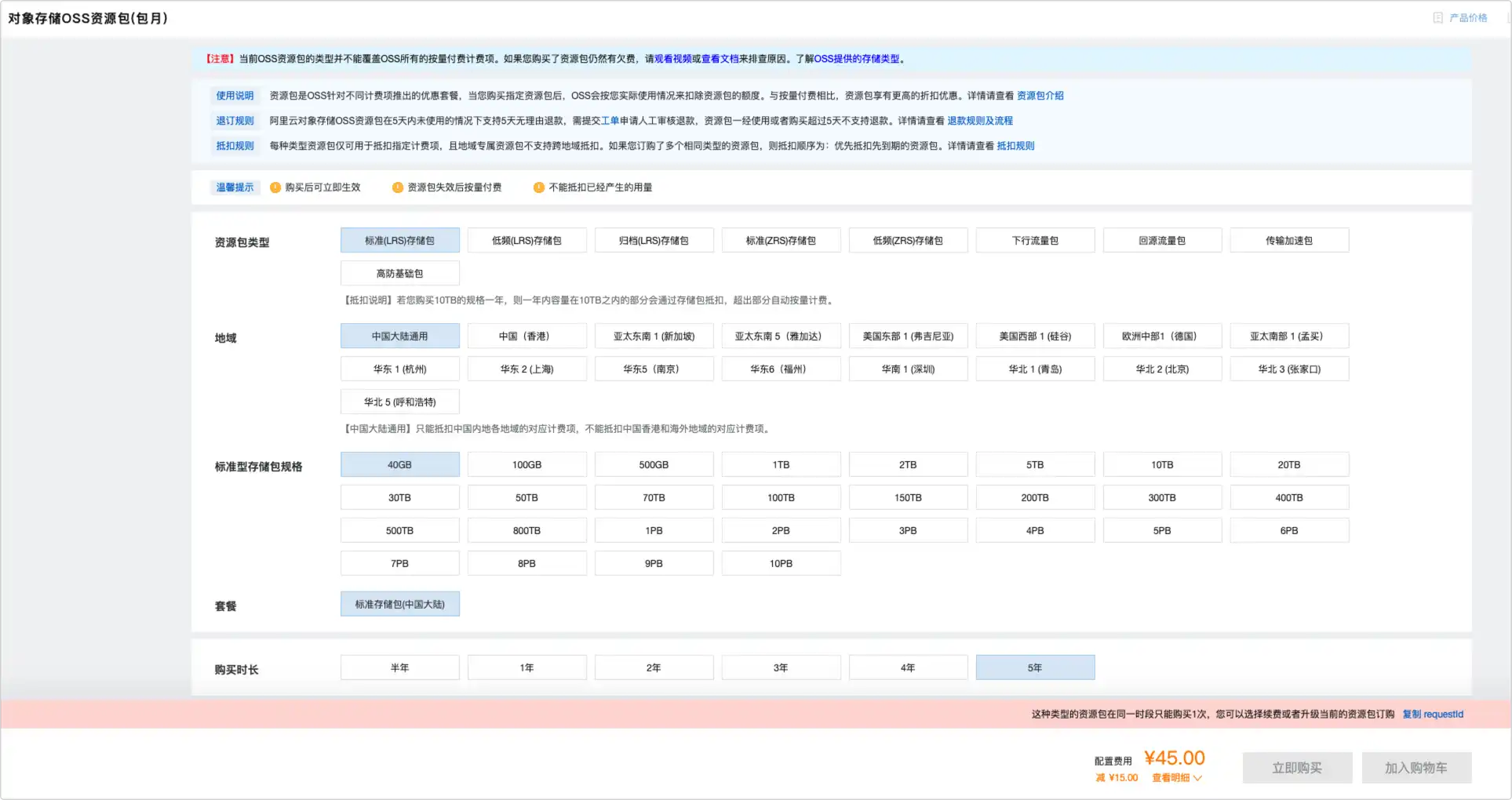This screenshot has width=1512, height=800.
Task: Click the 加入购物车 button
Action: [x=1417, y=768]
